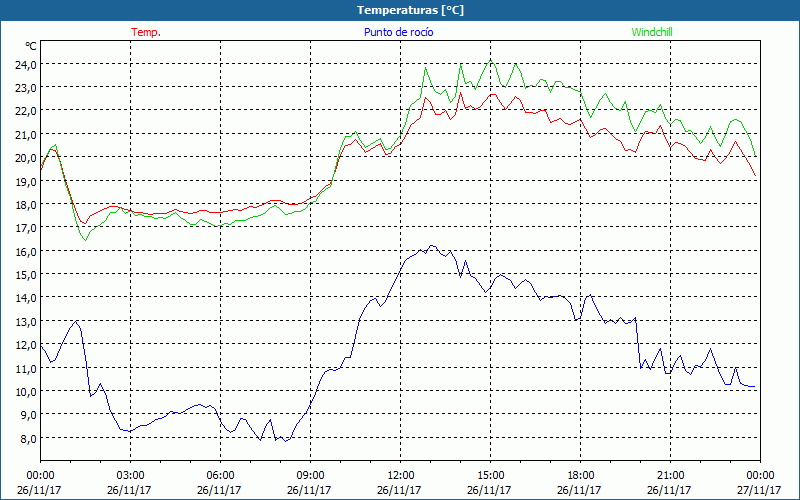This screenshot has height=500, width=800.
Task: Click the 26/11/17 date under 12:00
Action: pyautogui.click(x=399, y=490)
